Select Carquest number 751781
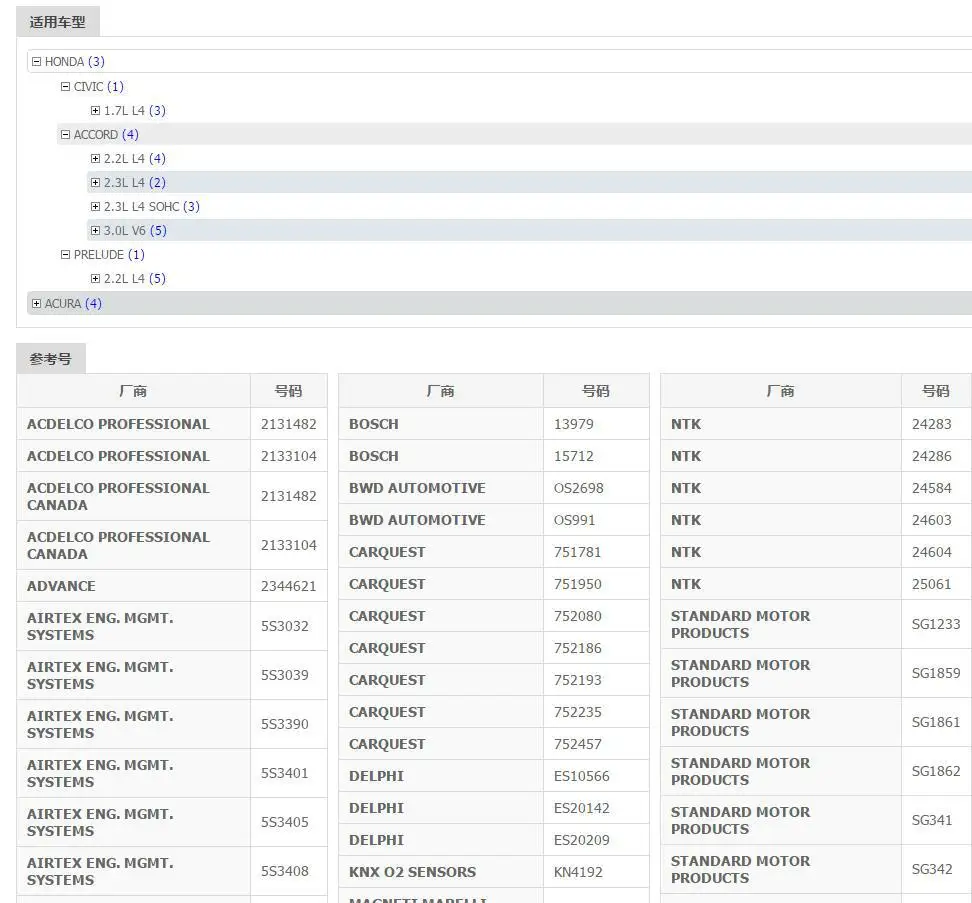 pyautogui.click(x=577, y=552)
